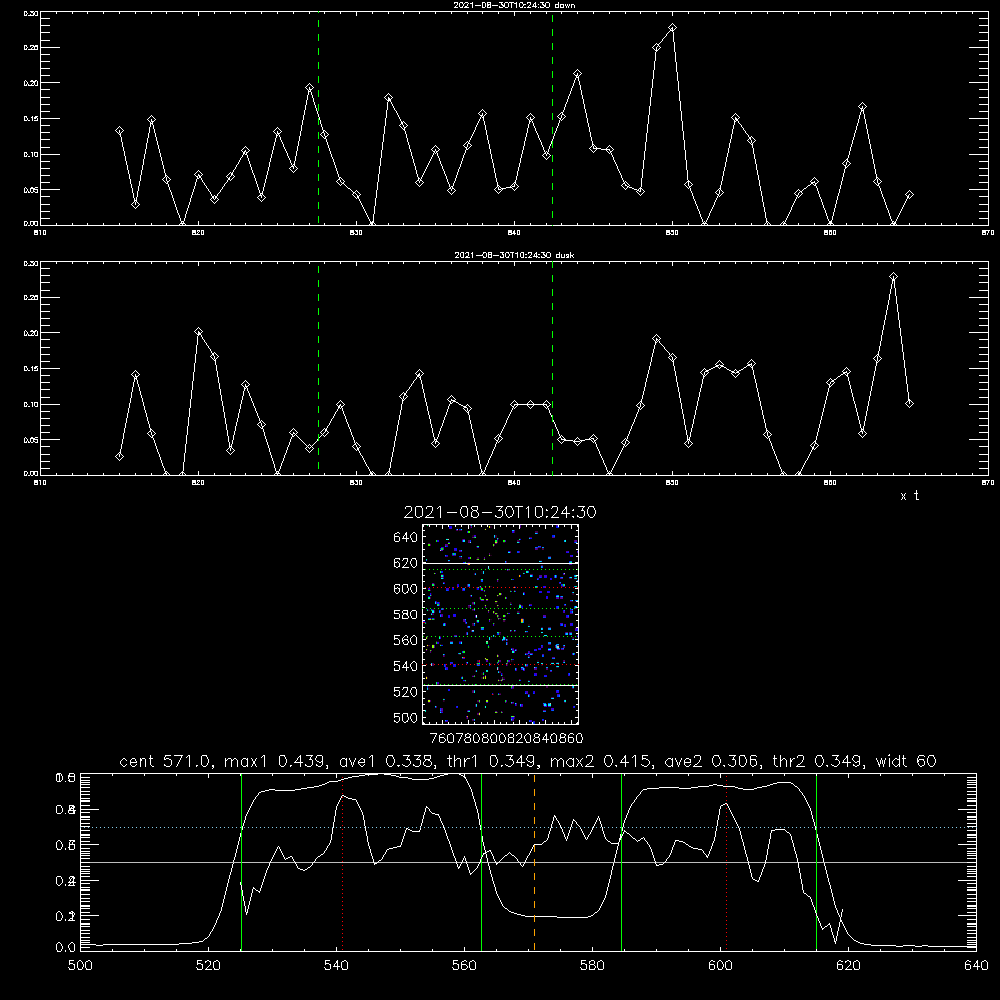Click the '580' x-axis label of bottom plot
This screenshot has width=1000, height=1000.
pos(592,966)
